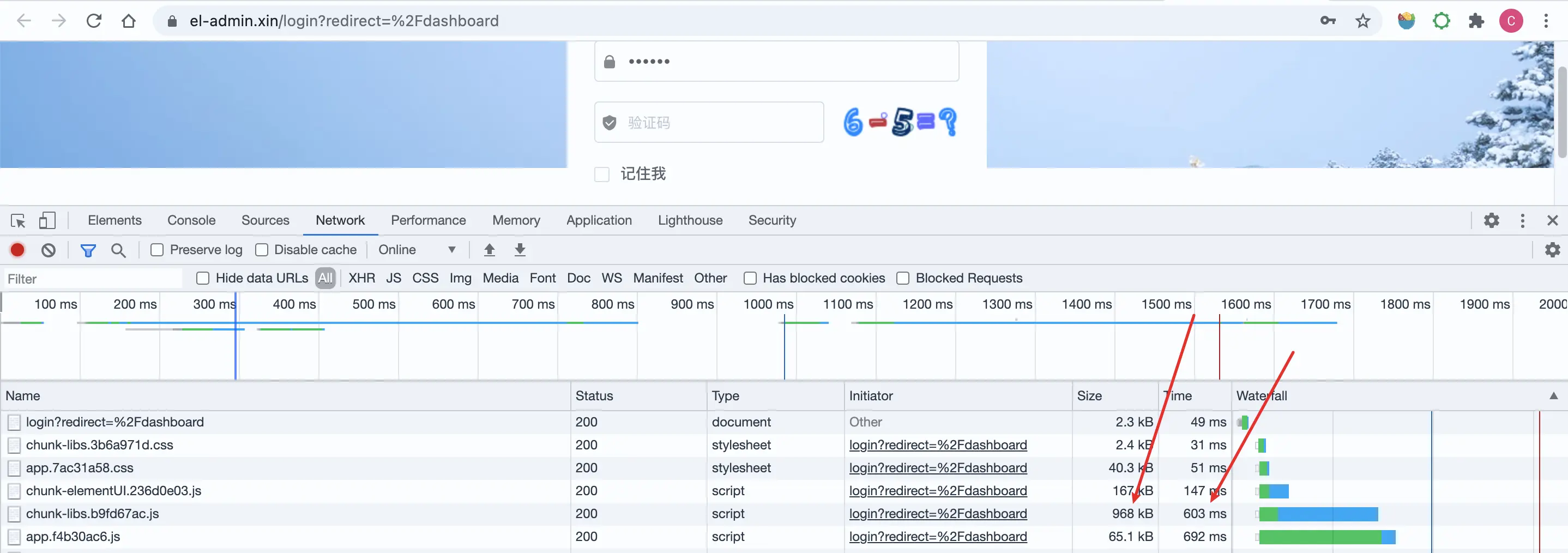Open network search magnifier
Image resolution: width=1568 pixels, height=553 pixels.
[x=119, y=250]
